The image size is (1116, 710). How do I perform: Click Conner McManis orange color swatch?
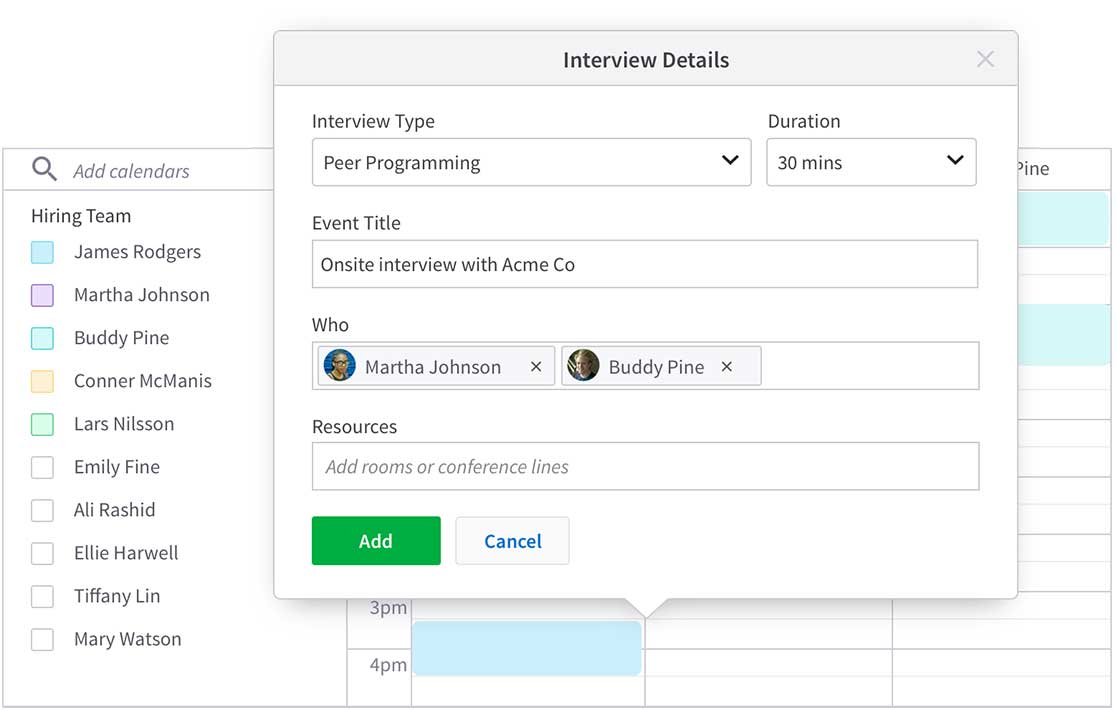coord(42,381)
